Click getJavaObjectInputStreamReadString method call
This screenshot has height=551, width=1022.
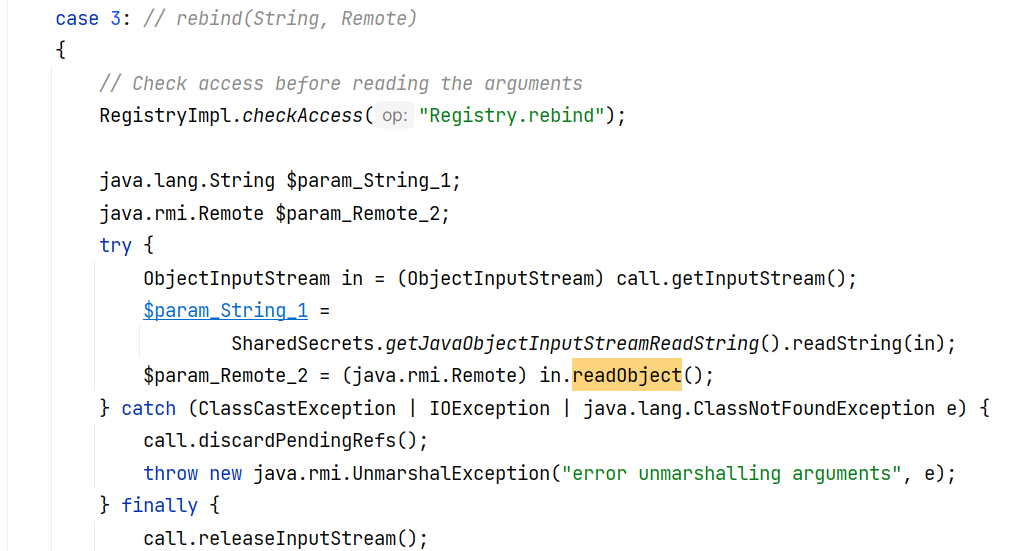(x=570, y=344)
